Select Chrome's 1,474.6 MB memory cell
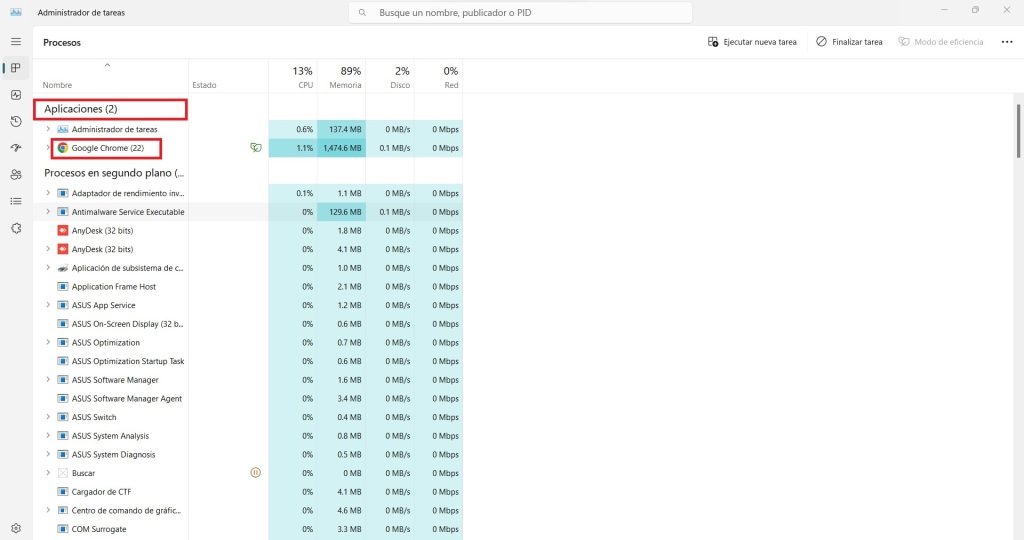Image resolution: width=1024 pixels, height=540 pixels. [x=342, y=148]
